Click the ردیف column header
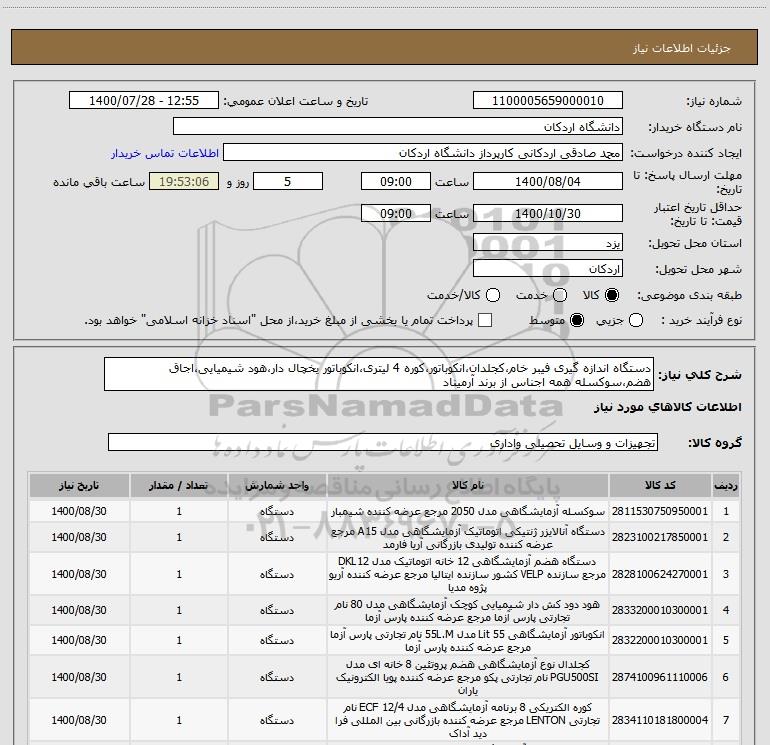 [x=726, y=485]
